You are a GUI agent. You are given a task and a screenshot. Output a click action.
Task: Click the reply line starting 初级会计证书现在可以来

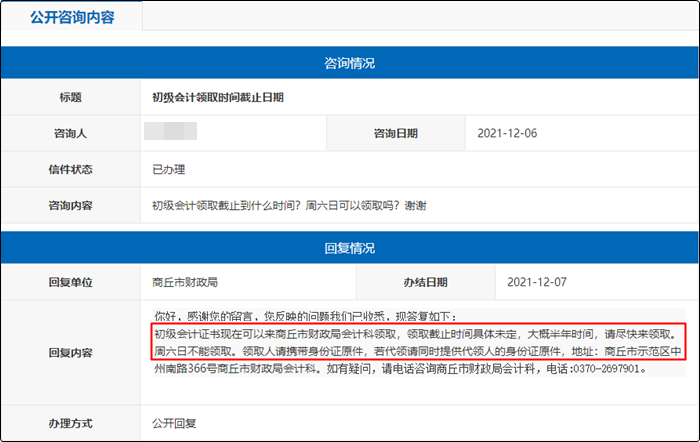point(416,334)
